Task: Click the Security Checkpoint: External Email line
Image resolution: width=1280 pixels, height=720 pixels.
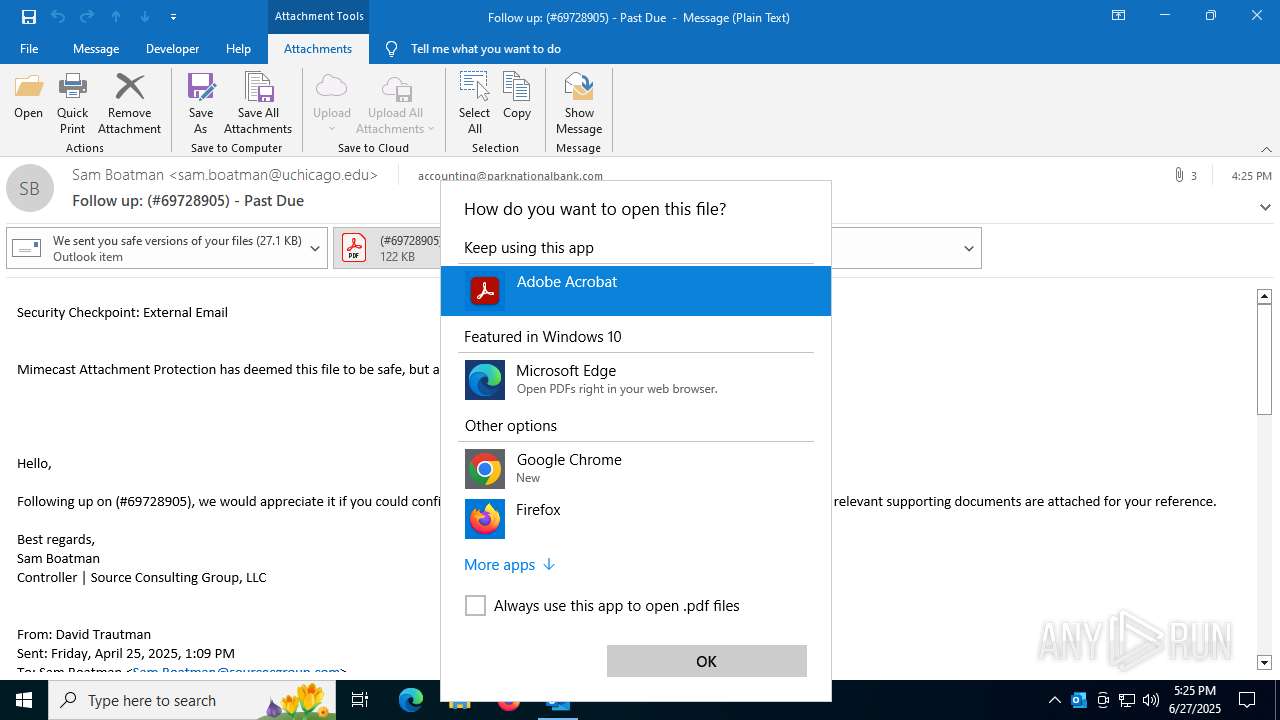Action: click(122, 312)
